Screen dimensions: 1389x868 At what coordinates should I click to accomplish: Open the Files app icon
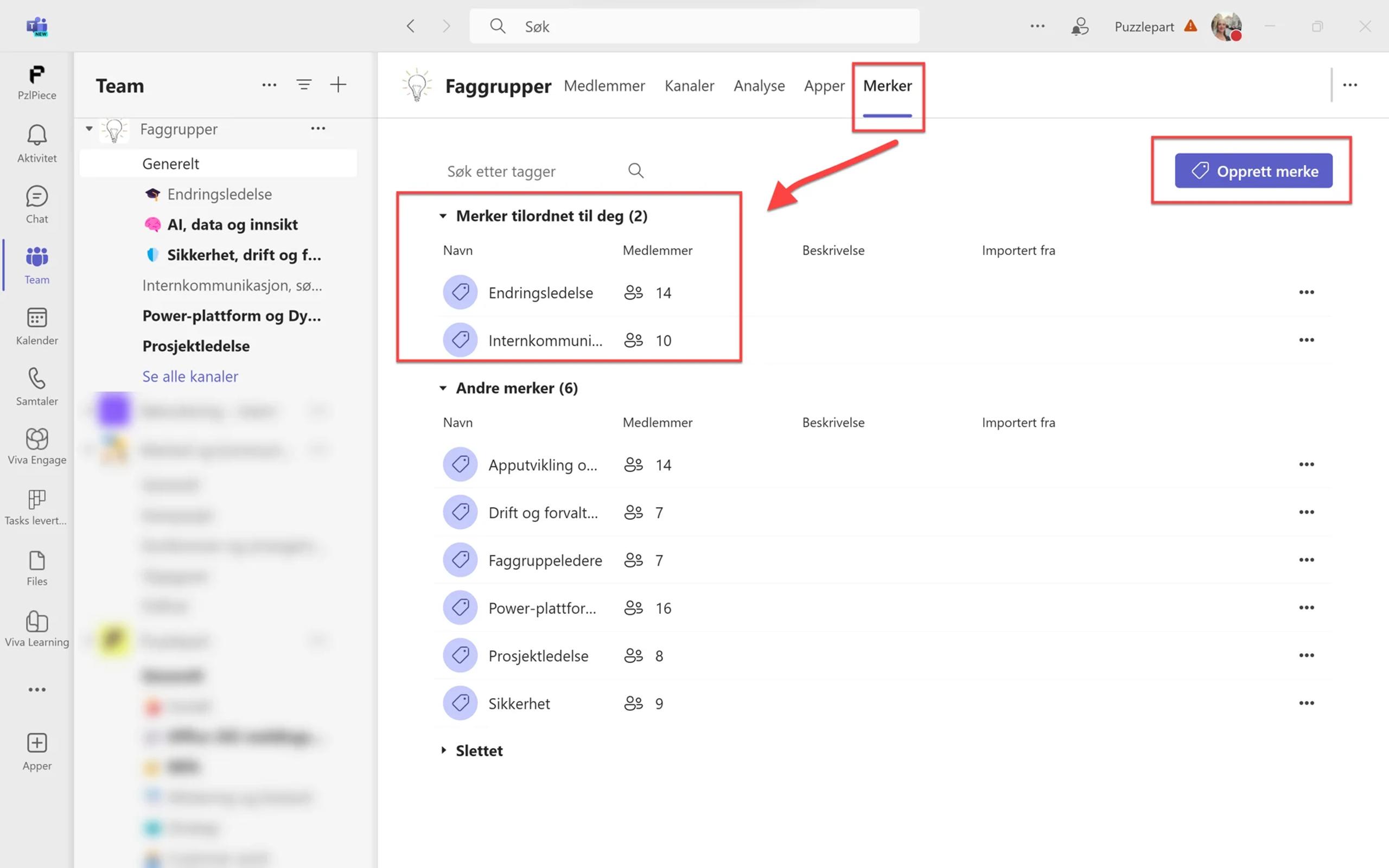click(37, 561)
